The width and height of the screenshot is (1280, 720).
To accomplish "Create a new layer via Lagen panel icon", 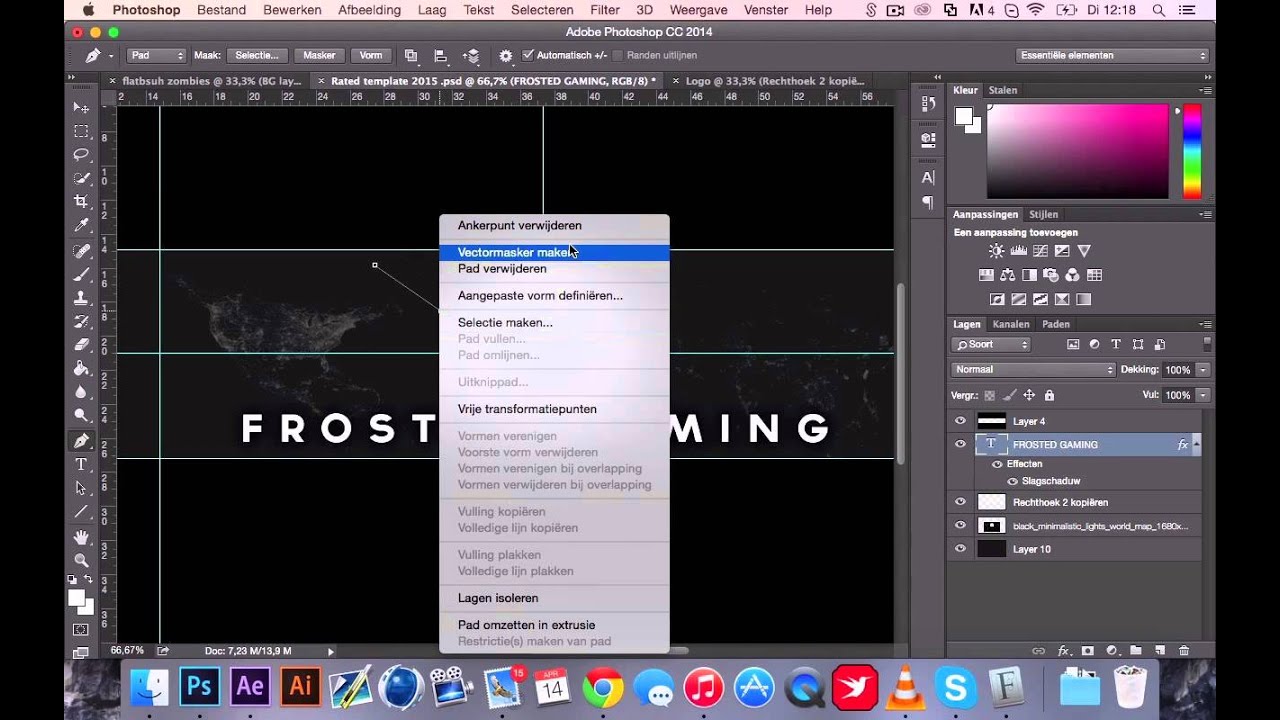I will pyautogui.click(x=1160, y=650).
